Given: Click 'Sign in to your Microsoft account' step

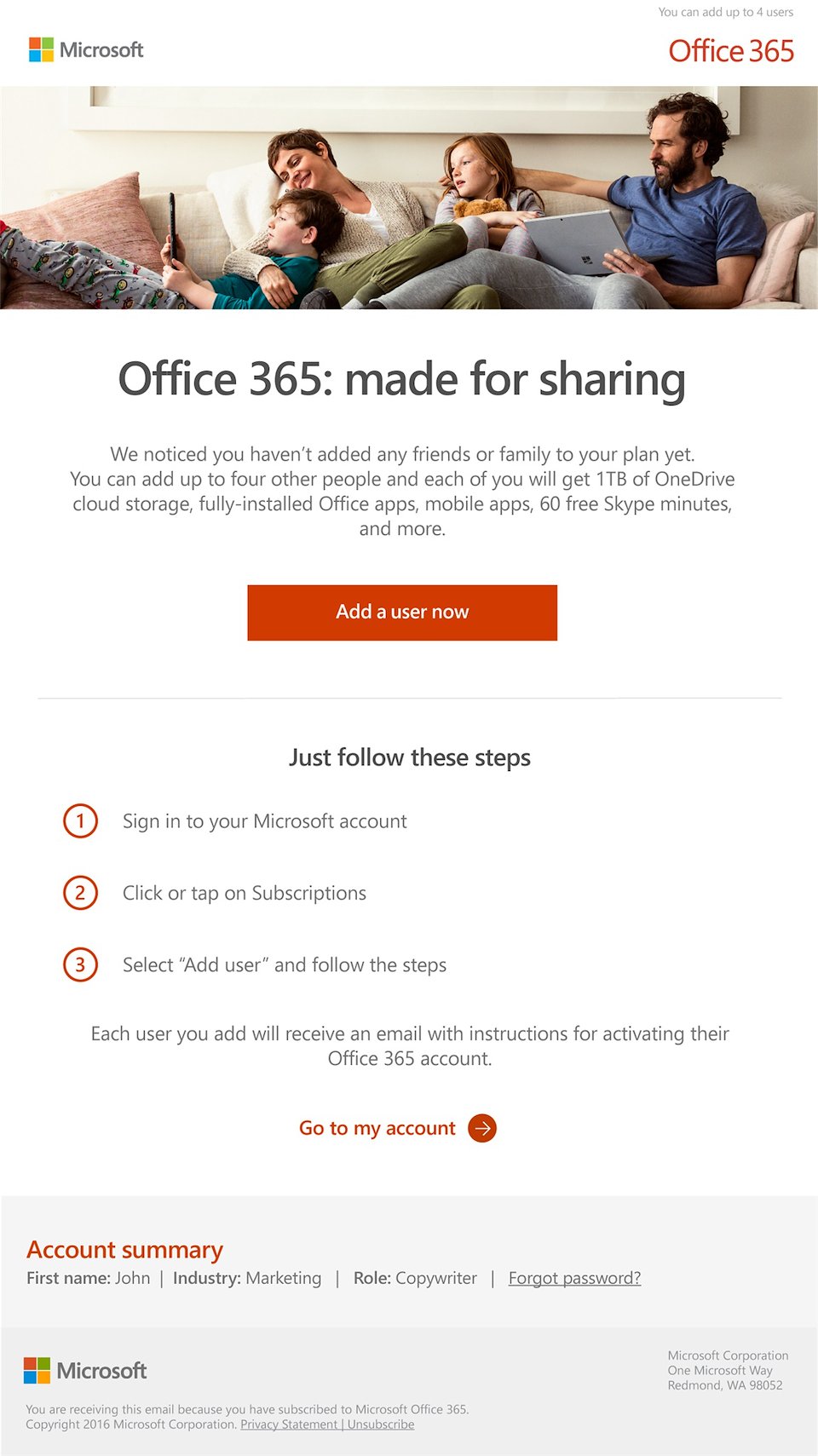Looking at the screenshot, I should pyautogui.click(x=264, y=821).
